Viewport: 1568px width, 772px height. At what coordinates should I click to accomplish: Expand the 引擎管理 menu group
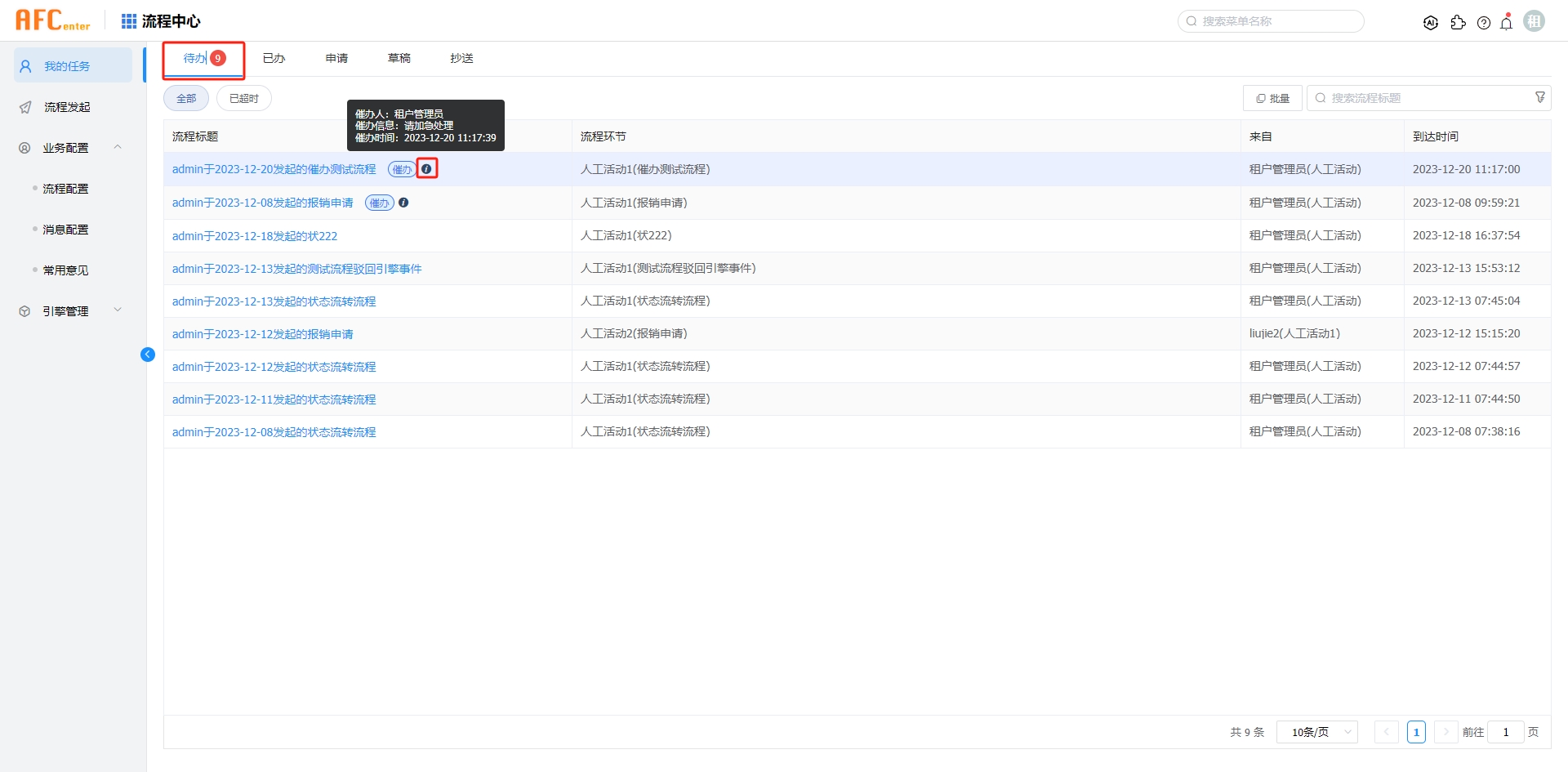(118, 310)
